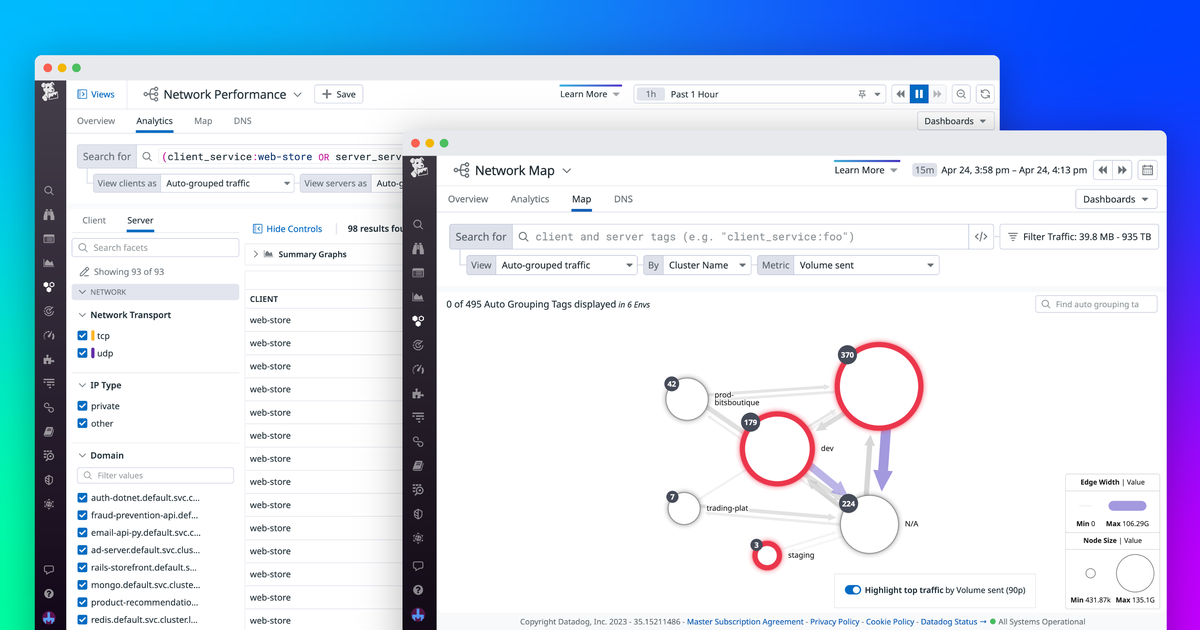Click binoculars icon in Network Performance sidebar

(49, 214)
